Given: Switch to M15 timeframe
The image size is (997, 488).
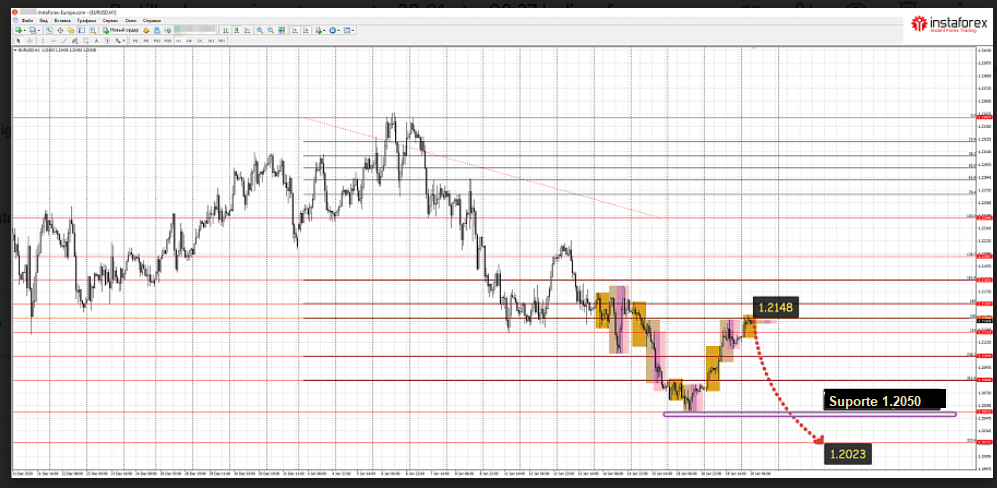Looking at the screenshot, I should [x=157, y=41].
